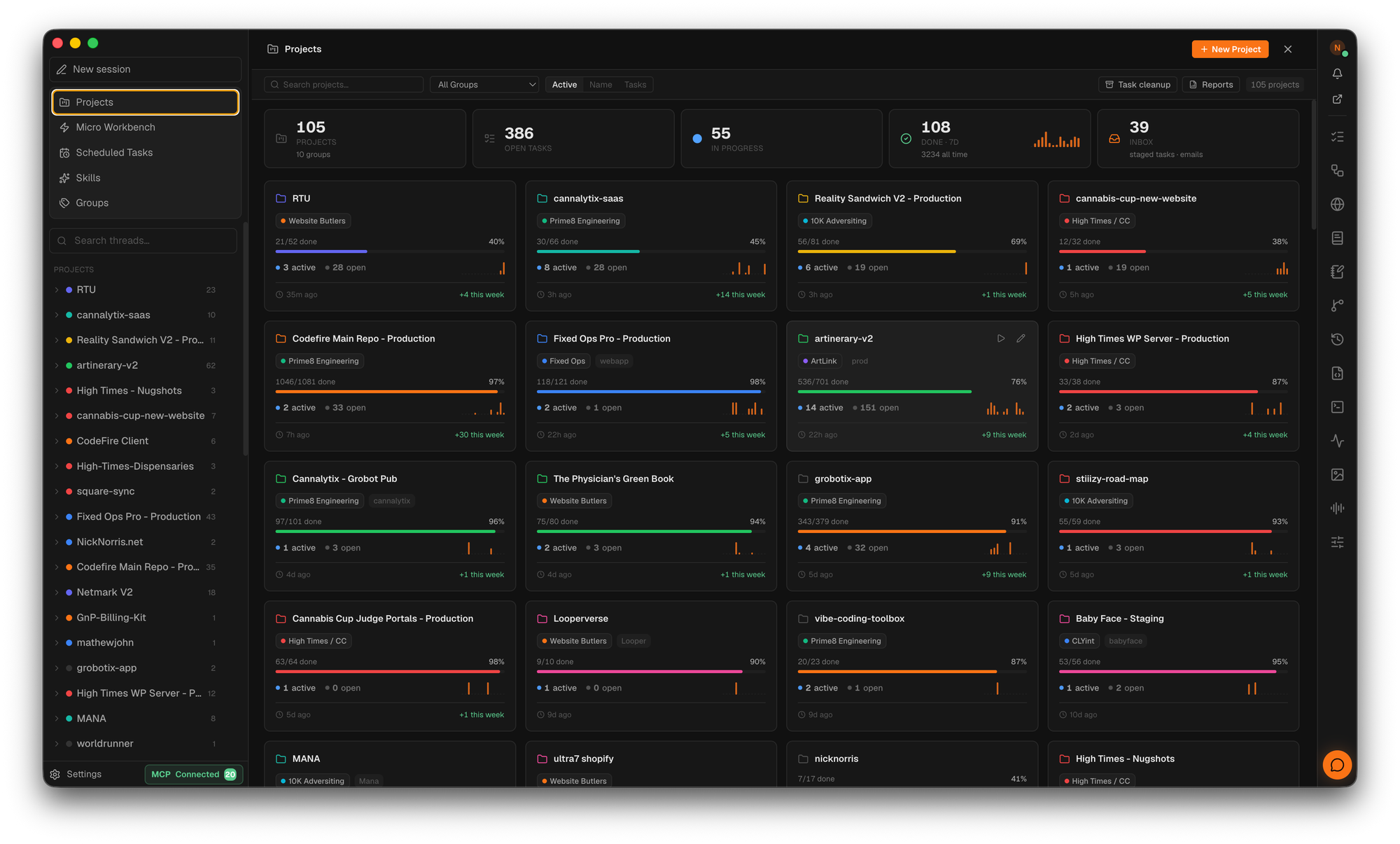The width and height of the screenshot is (1400, 844).
Task: Open the workflow nodes icon in right sidebar
Action: tap(1337, 171)
